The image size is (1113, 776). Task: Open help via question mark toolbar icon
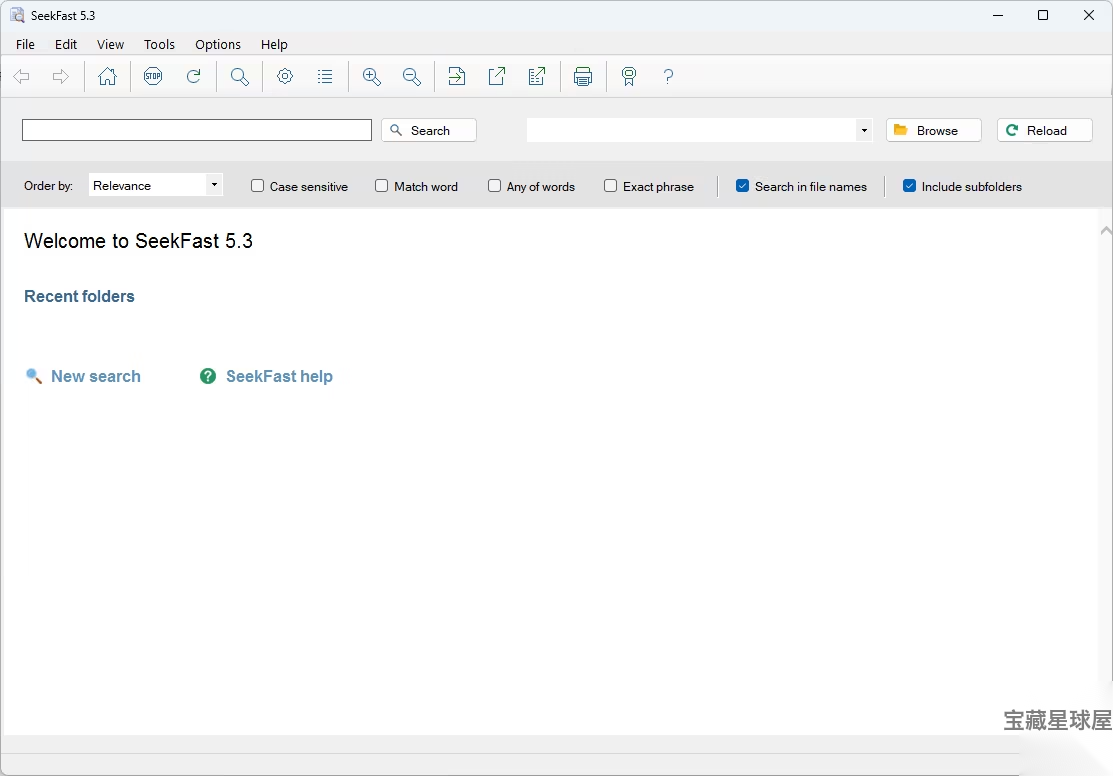pos(668,76)
